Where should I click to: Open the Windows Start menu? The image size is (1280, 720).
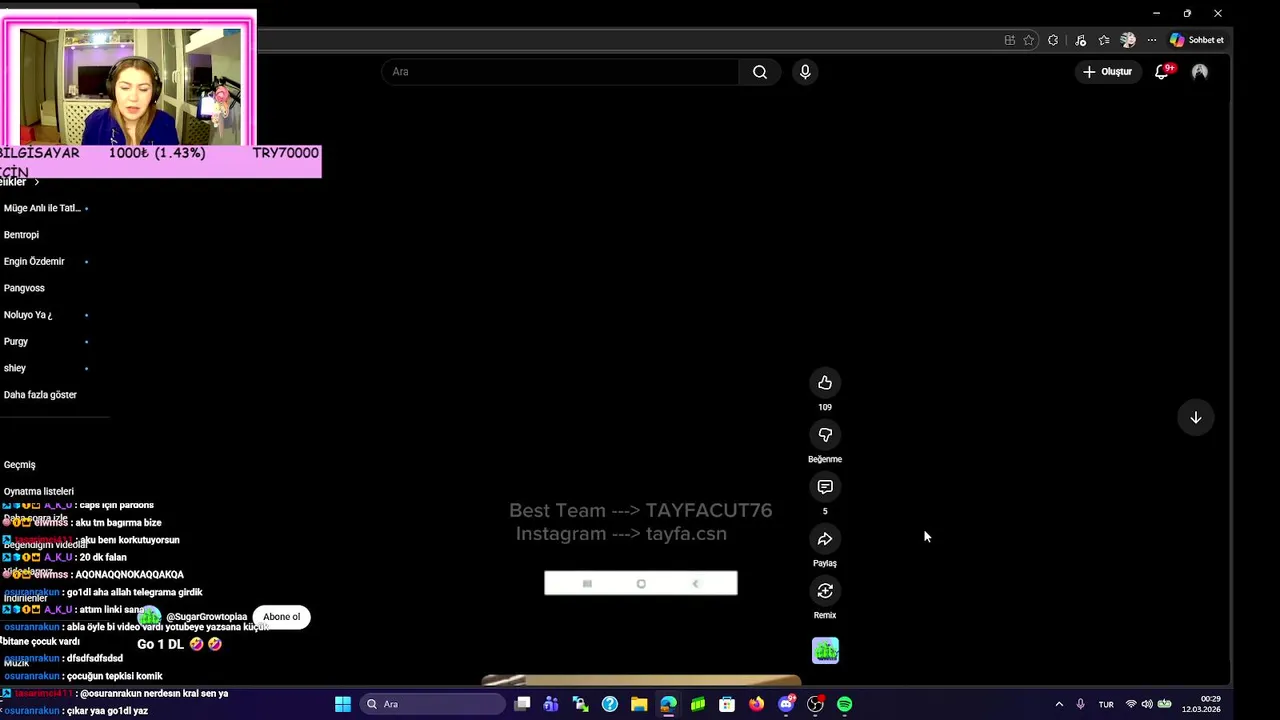[x=343, y=704]
